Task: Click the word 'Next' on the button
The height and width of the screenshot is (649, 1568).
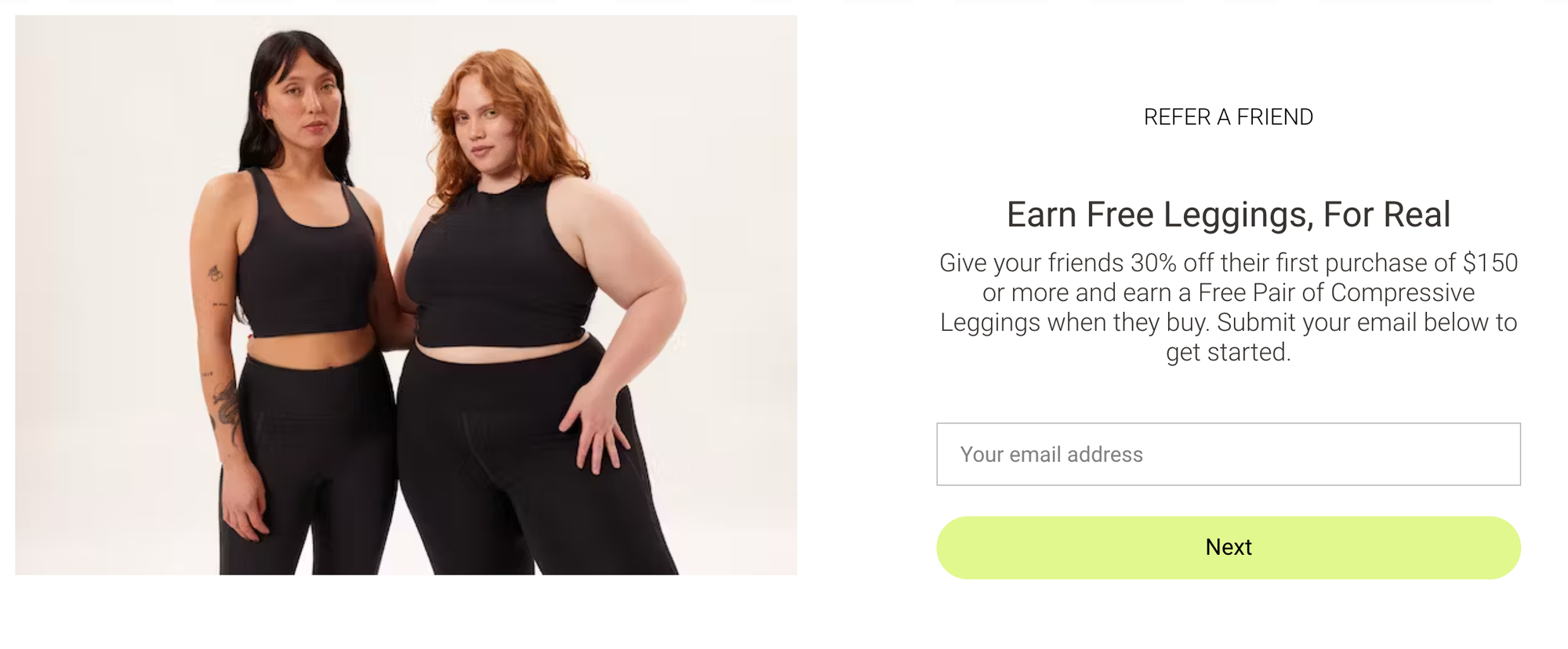Action: 1229,547
